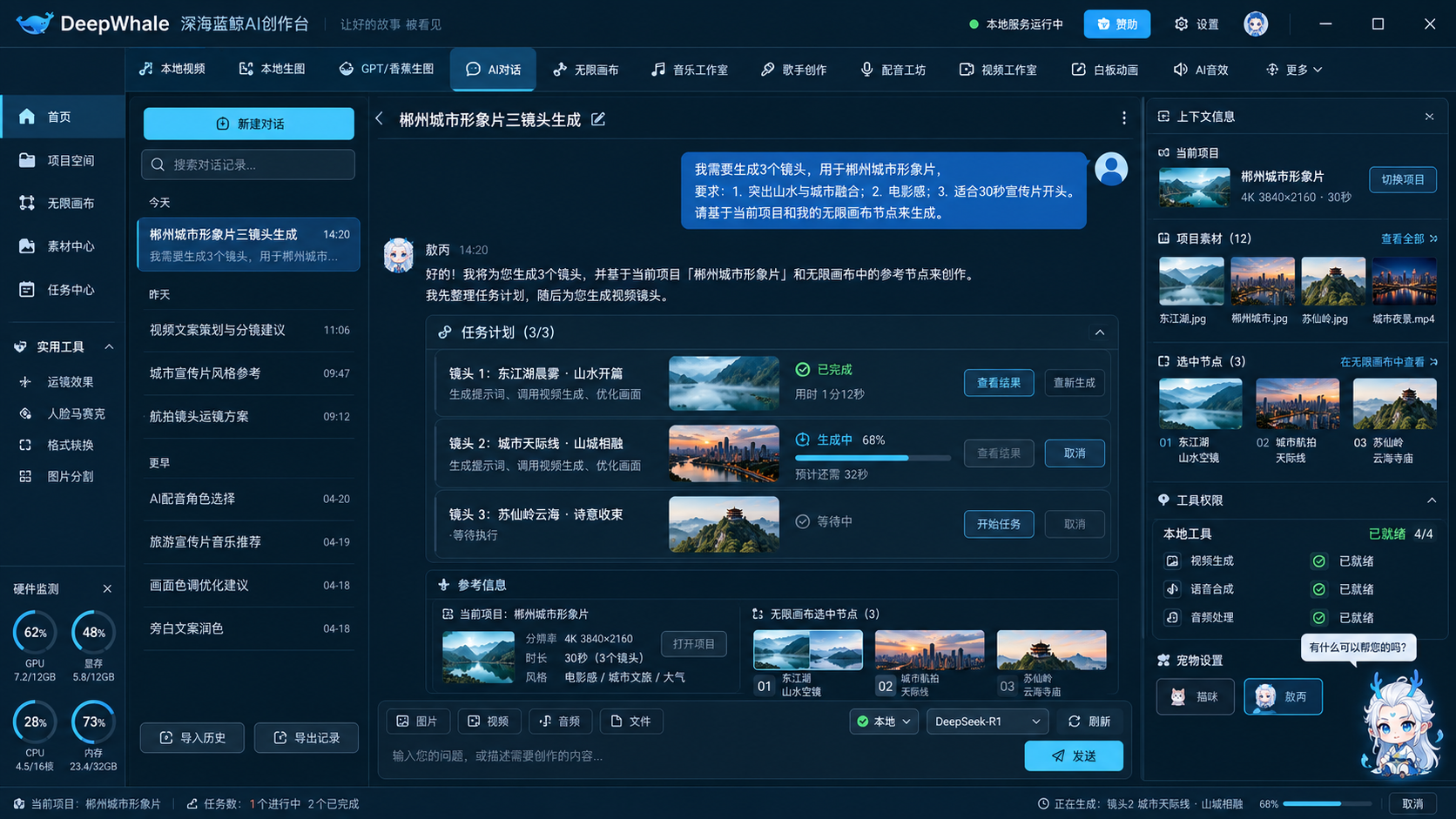Click 刷新 refresh icon button
The image size is (1456, 819).
click(1089, 722)
